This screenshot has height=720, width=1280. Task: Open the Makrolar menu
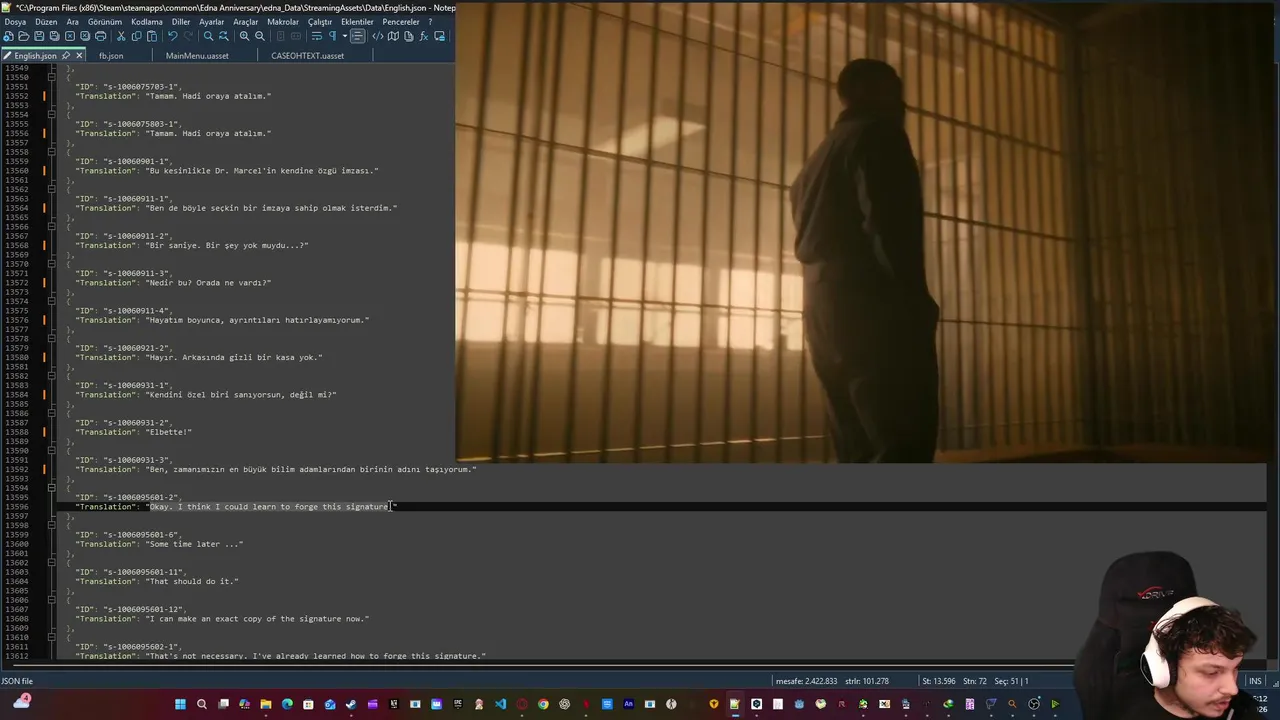[283, 22]
